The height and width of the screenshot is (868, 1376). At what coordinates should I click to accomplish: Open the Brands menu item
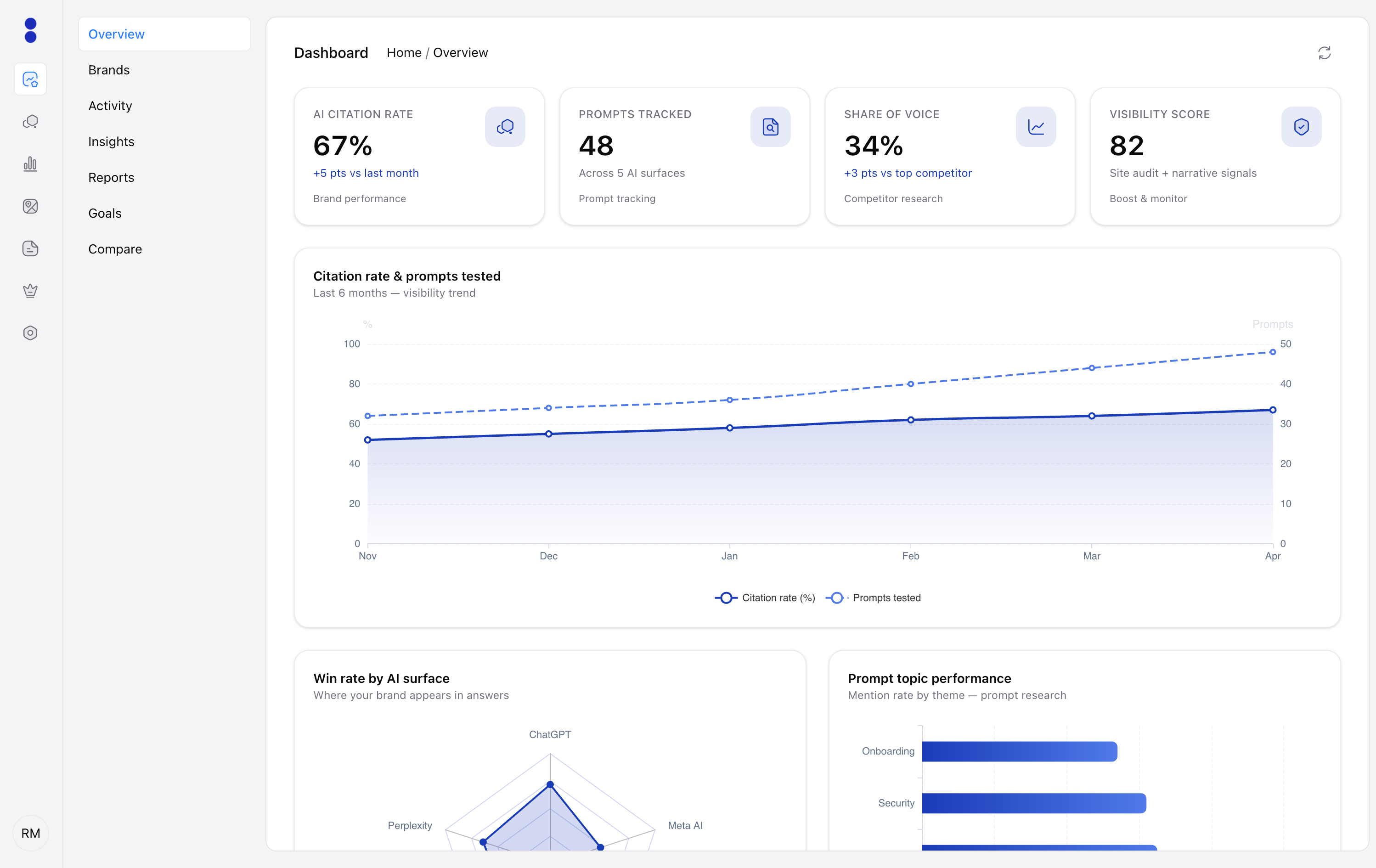tap(164, 70)
